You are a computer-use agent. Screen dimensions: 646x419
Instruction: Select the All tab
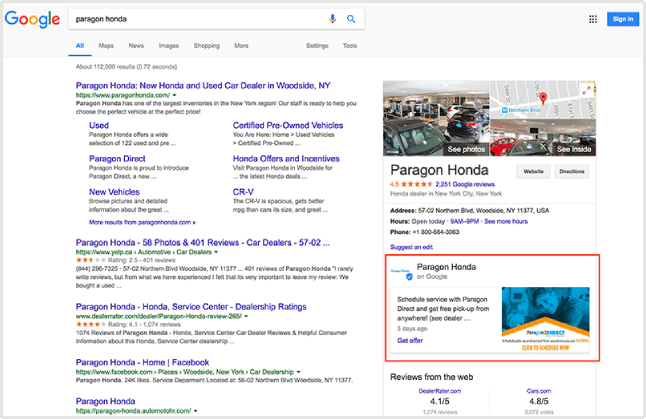80,46
